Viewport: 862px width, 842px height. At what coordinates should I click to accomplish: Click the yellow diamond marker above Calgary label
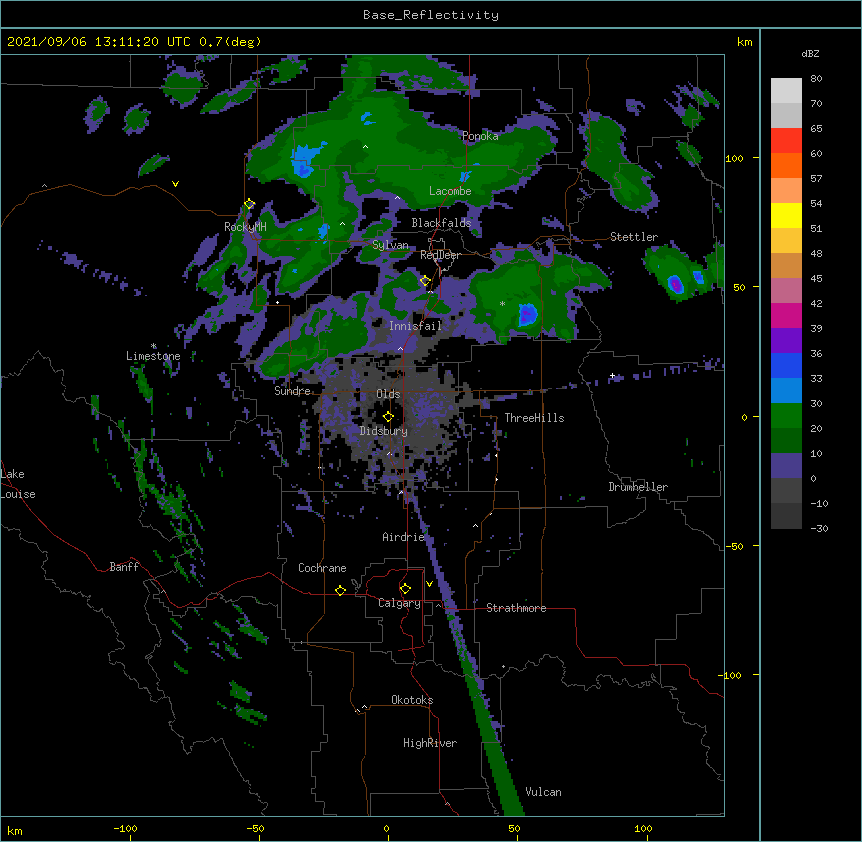coord(405,589)
